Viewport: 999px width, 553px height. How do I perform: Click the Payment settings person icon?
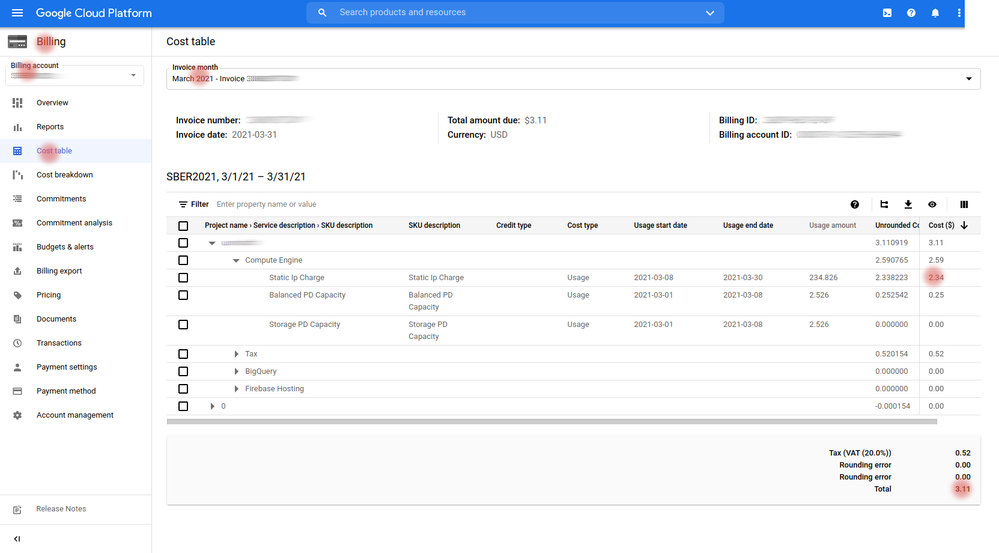click(x=17, y=367)
